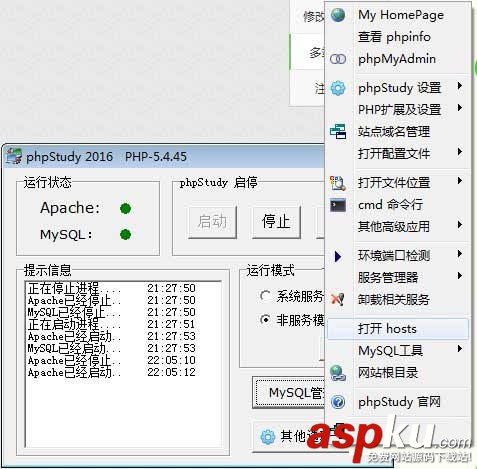The width and height of the screenshot is (477, 469).
Task: Expand the 打开文件位置 submenu arrow
Action: coord(460,181)
